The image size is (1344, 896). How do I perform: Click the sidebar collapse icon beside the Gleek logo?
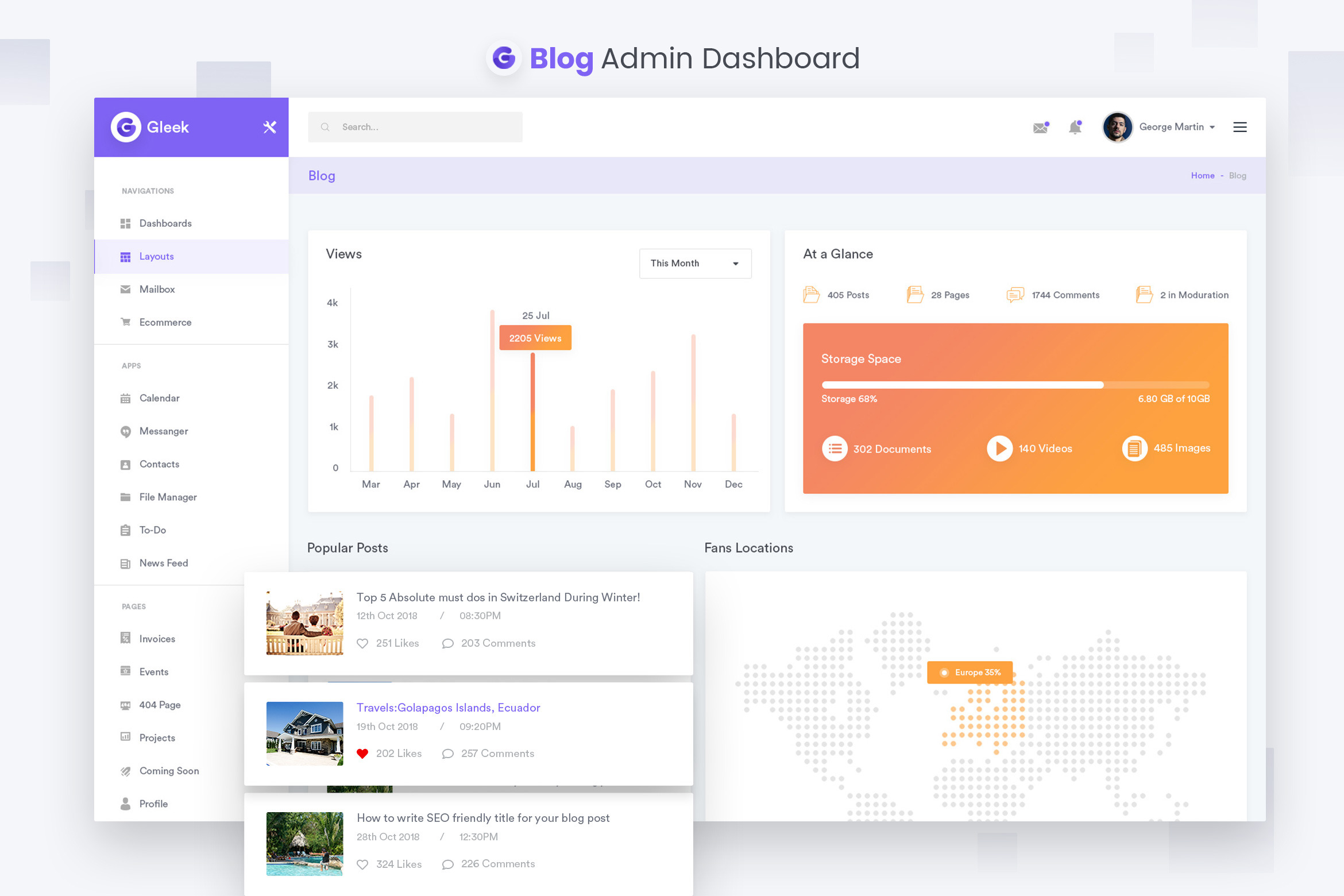(x=269, y=127)
